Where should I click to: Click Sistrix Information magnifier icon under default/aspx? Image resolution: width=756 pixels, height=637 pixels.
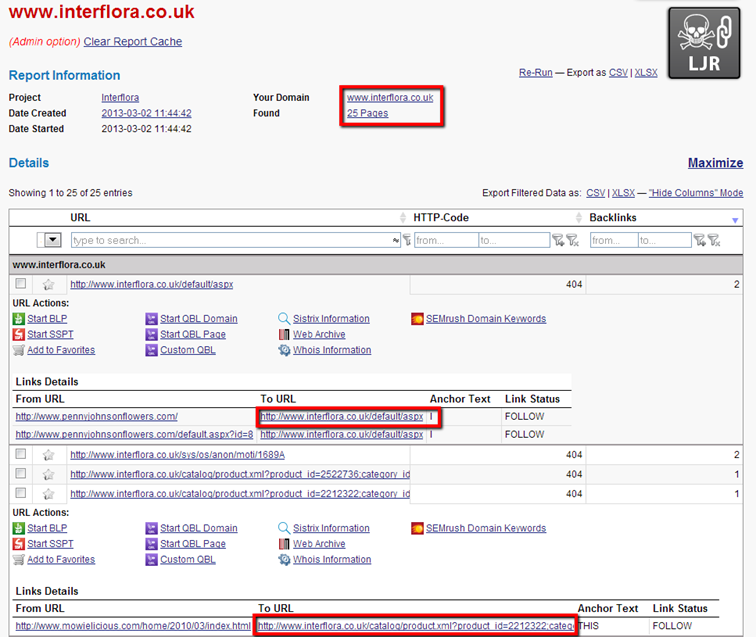(284, 319)
